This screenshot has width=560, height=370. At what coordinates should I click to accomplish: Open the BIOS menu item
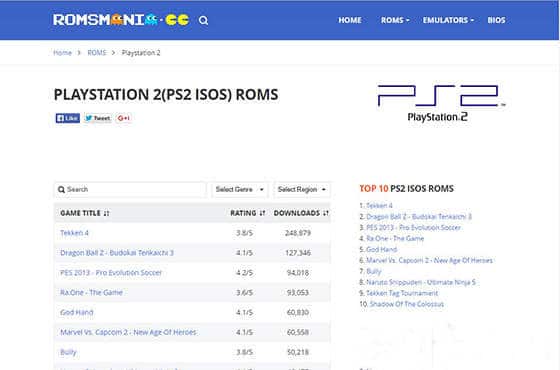(496, 20)
